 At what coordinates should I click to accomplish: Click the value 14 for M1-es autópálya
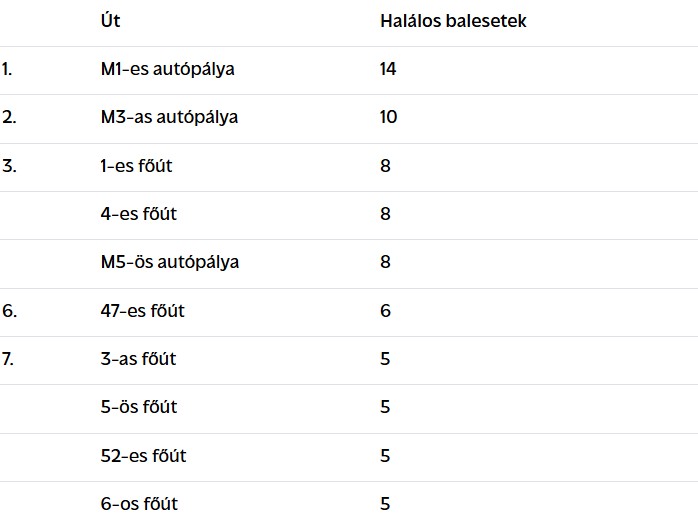(388, 69)
